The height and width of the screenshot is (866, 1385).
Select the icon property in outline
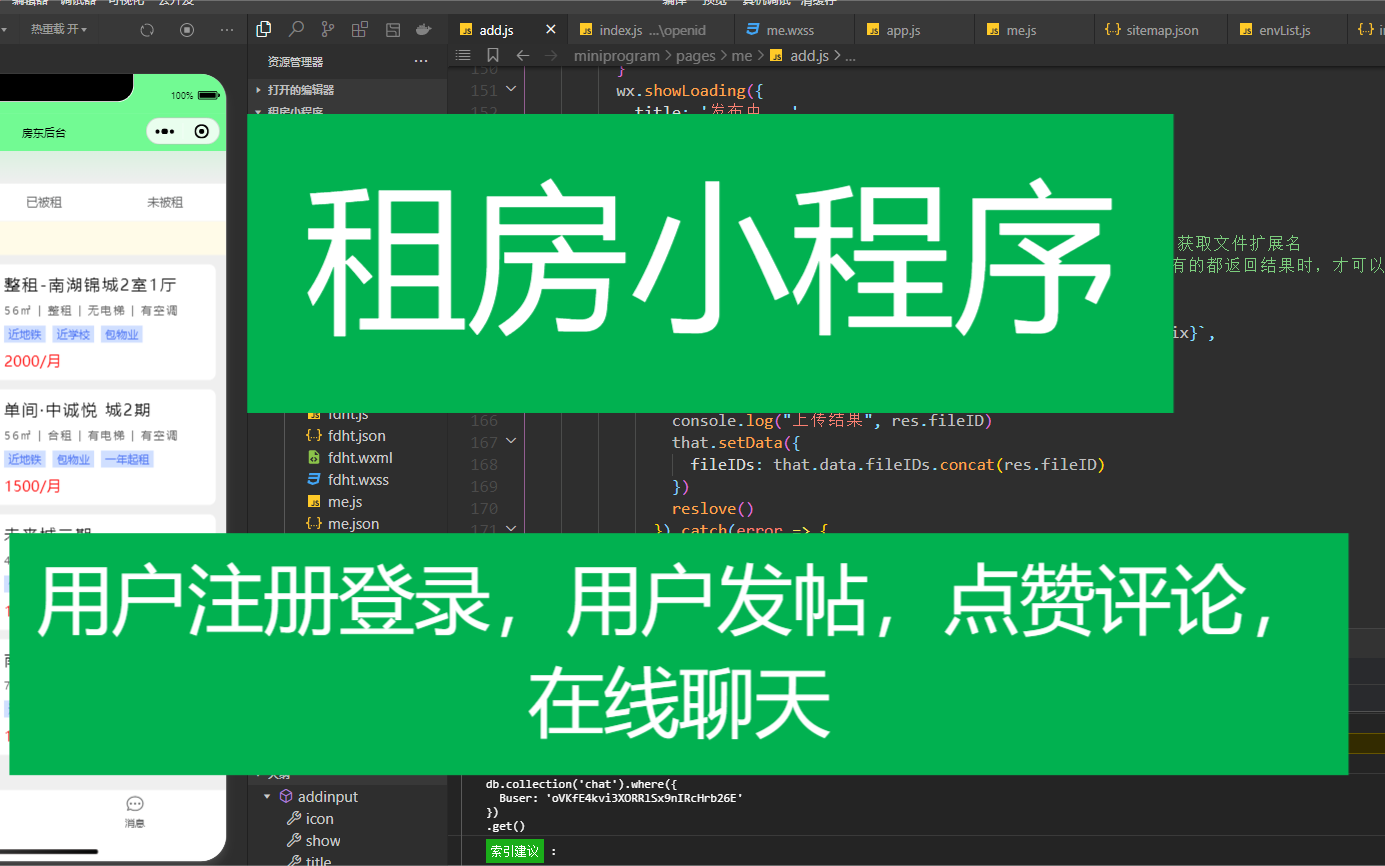pos(320,819)
